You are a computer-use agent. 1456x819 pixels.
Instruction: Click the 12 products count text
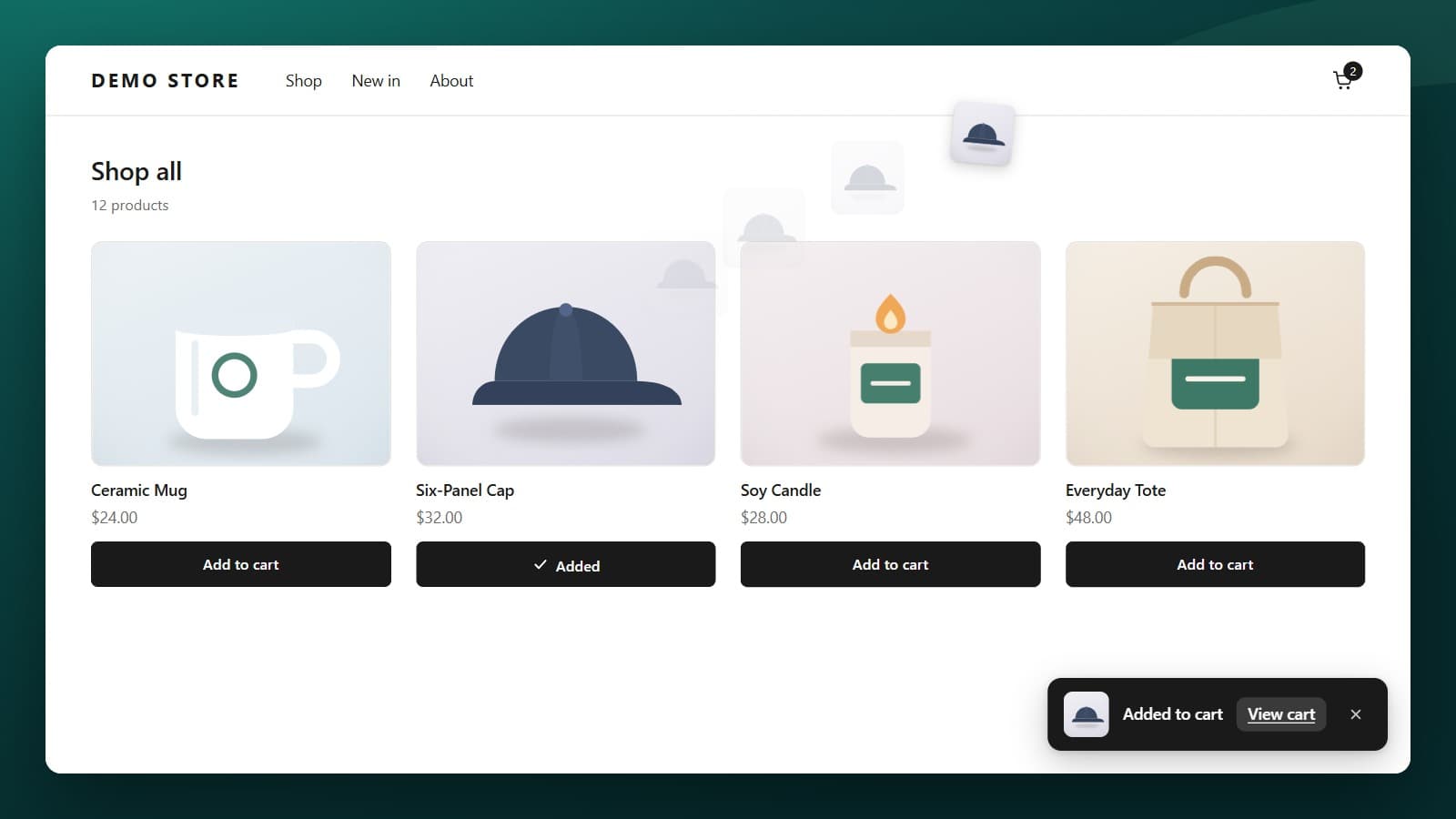(130, 206)
